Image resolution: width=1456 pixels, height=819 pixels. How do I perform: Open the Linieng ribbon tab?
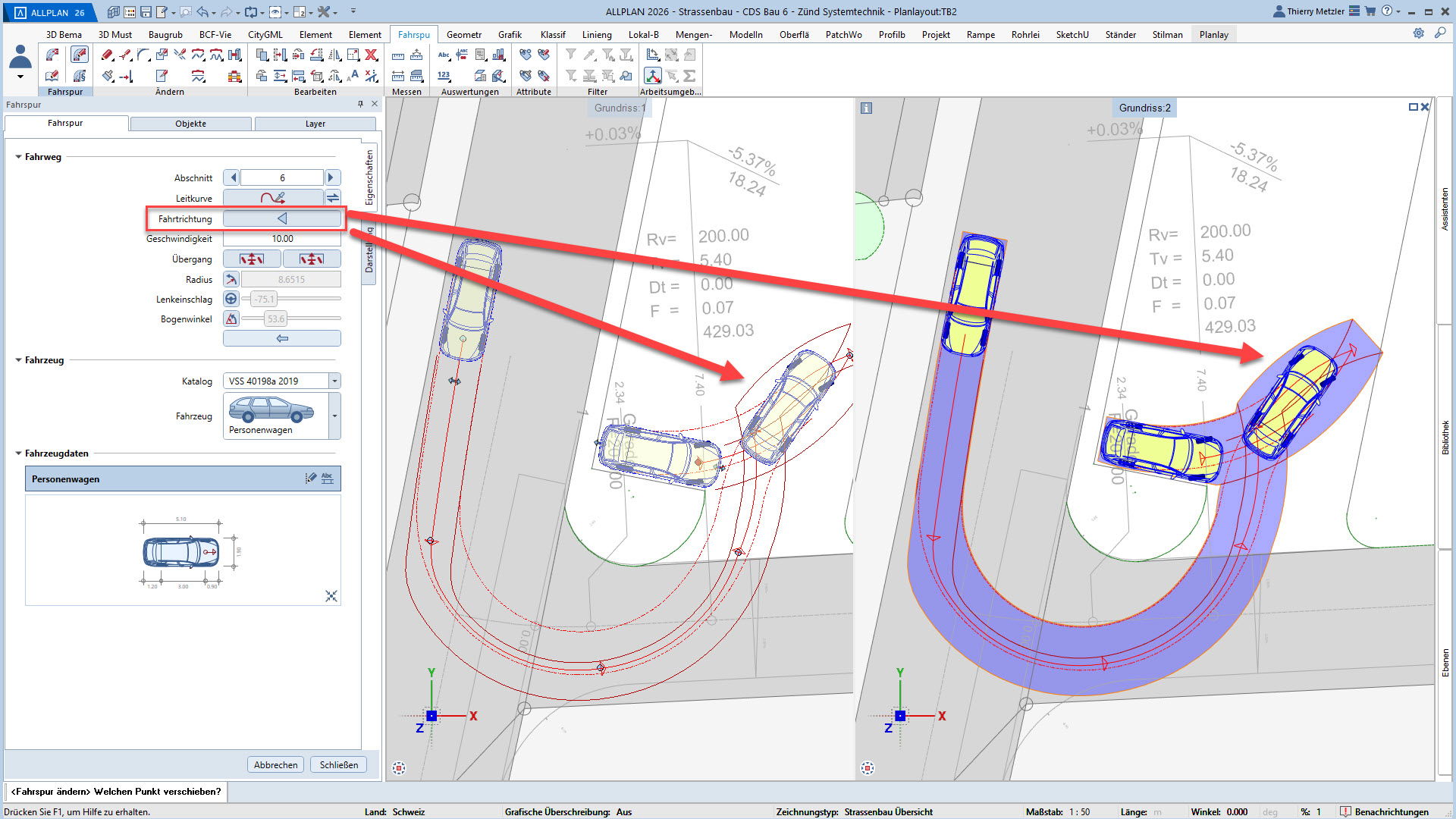click(596, 34)
